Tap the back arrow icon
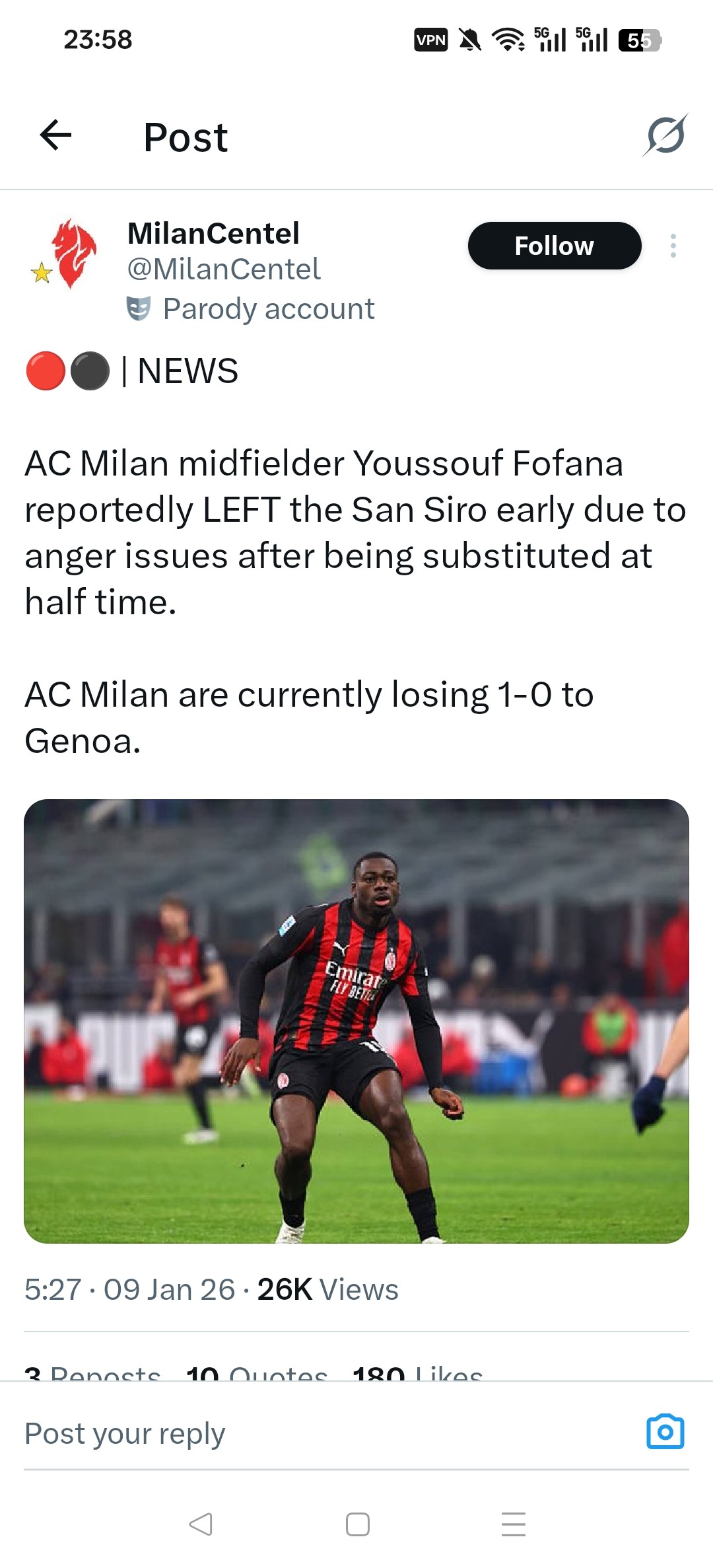The height and width of the screenshot is (1568, 713). 56,136
